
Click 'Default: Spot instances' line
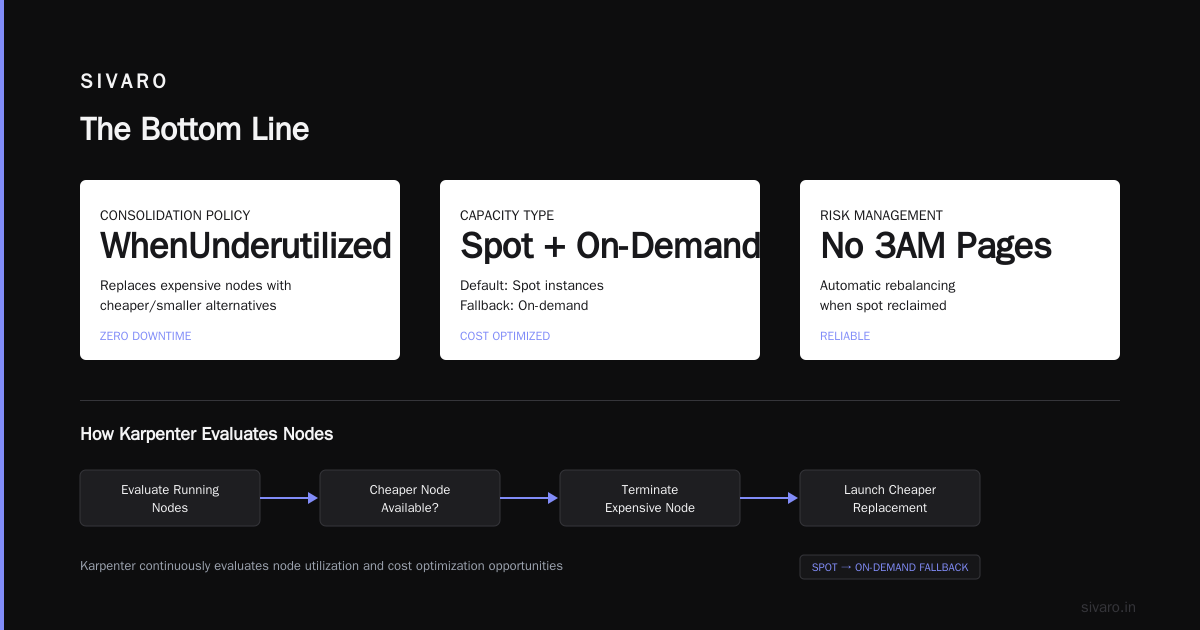click(x=532, y=285)
